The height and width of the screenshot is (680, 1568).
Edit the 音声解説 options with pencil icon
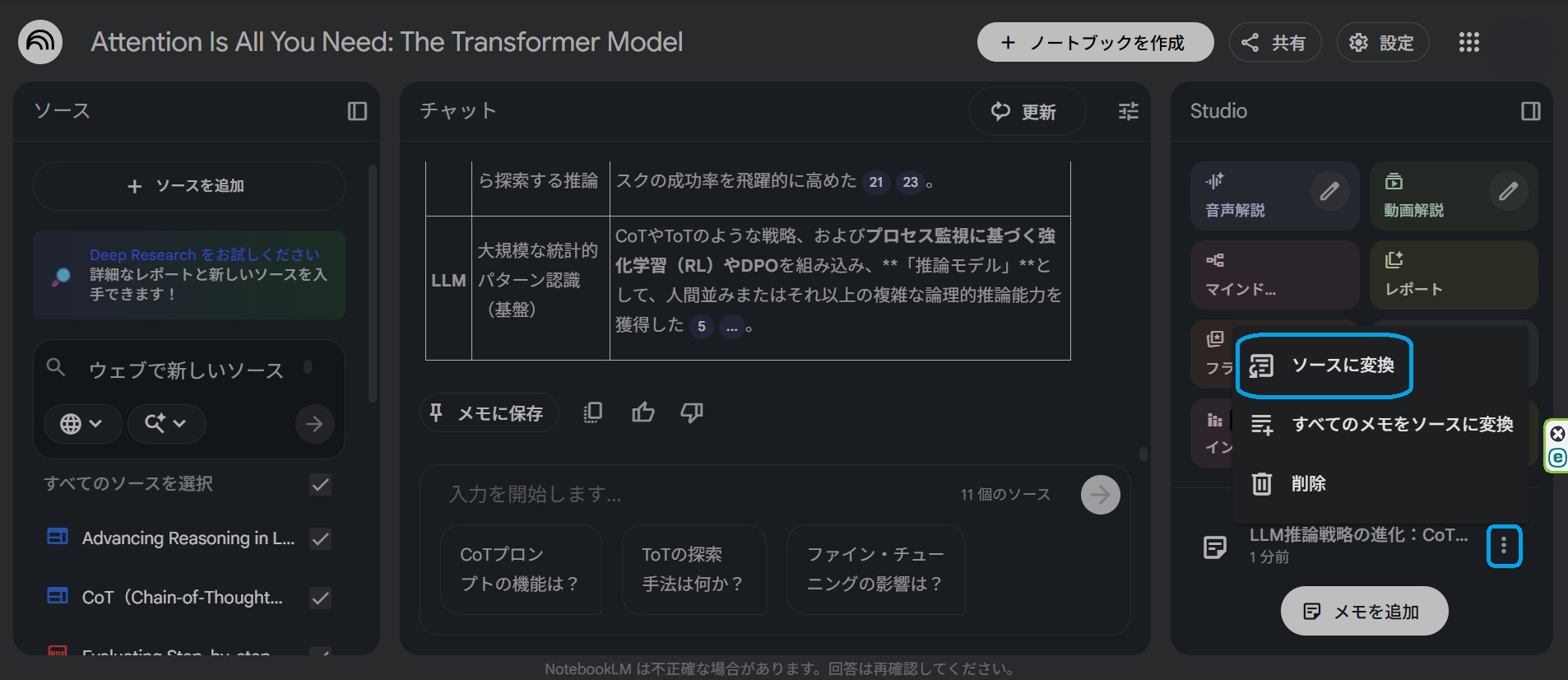tap(1329, 192)
